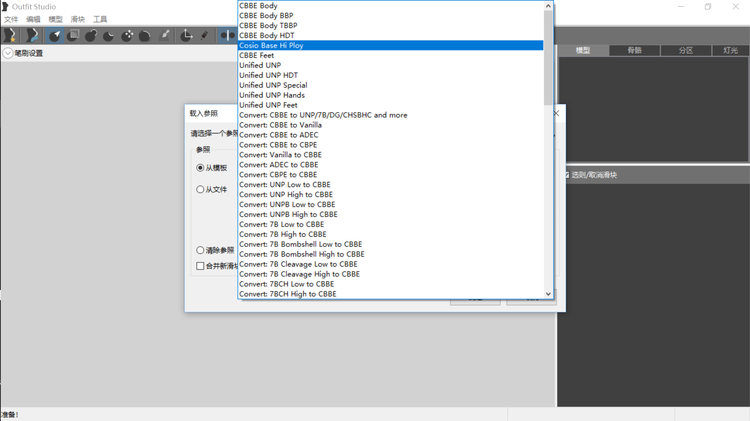Screen dimensions: 750x421
Task: Select the 从文件 radio button
Action: coord(200,189)
